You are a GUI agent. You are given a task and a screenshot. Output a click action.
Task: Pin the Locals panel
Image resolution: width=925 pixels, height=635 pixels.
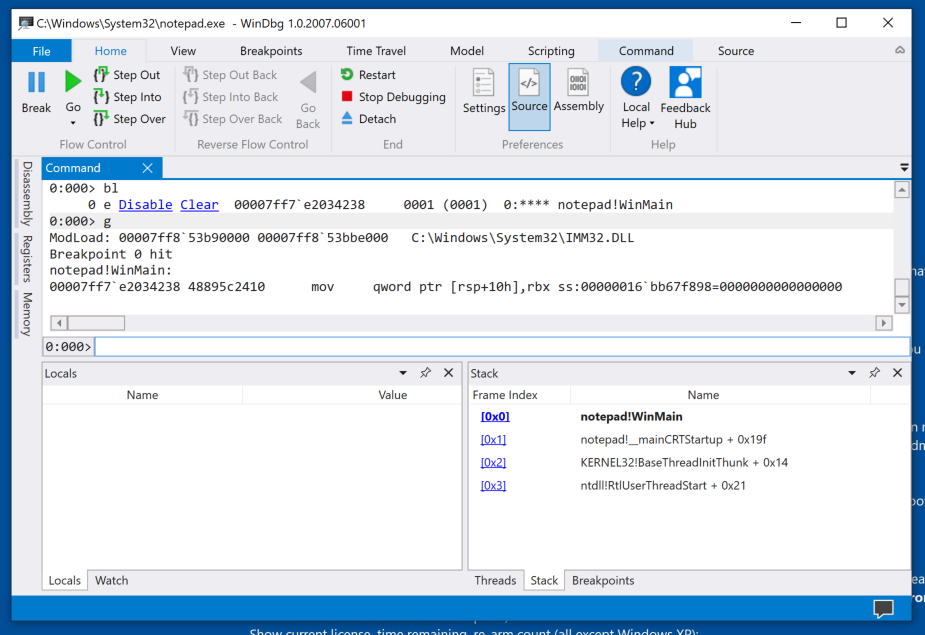click(x=425, y=373)
